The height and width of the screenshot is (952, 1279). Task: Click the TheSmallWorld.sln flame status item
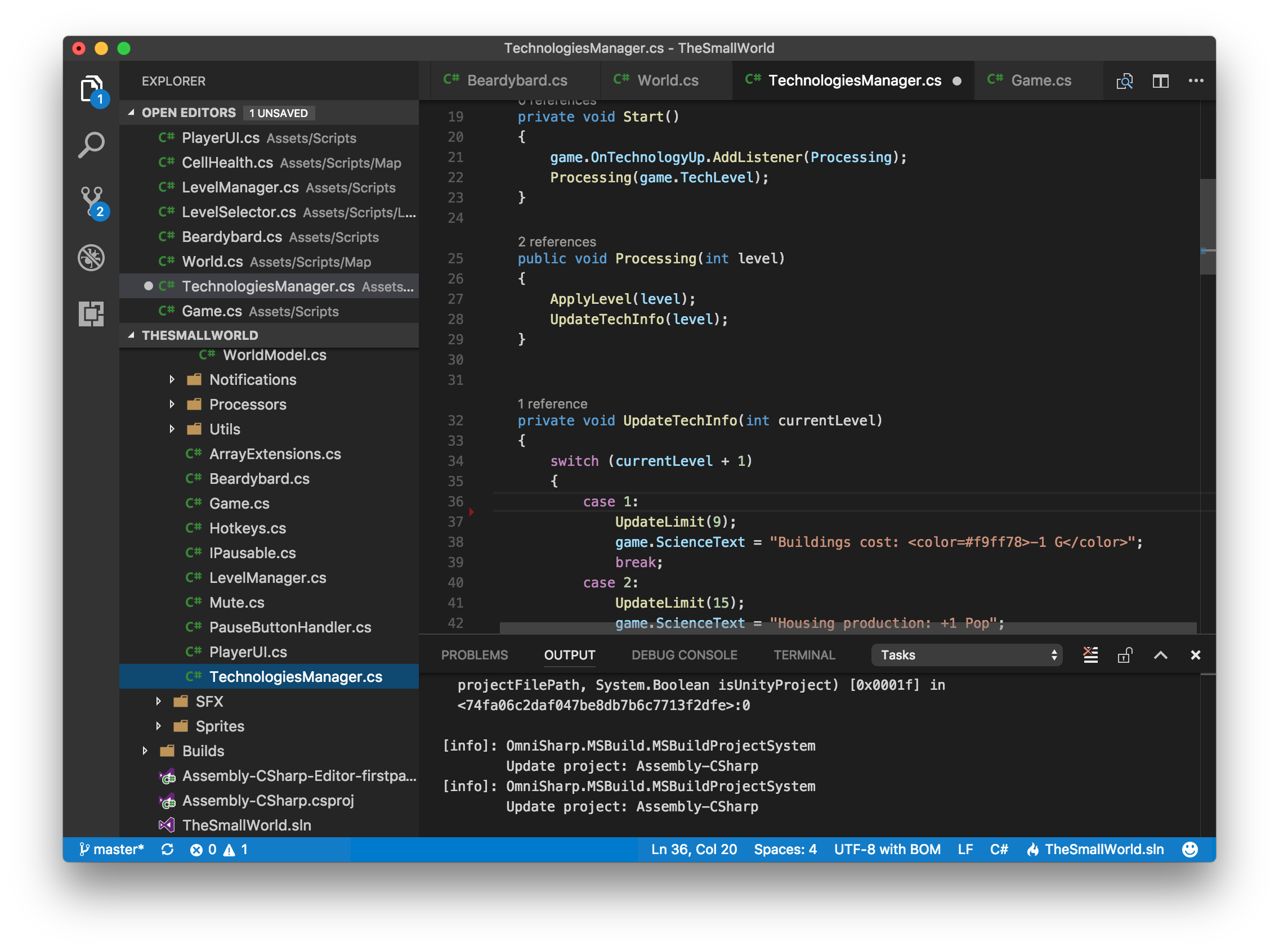(1095, 850)
